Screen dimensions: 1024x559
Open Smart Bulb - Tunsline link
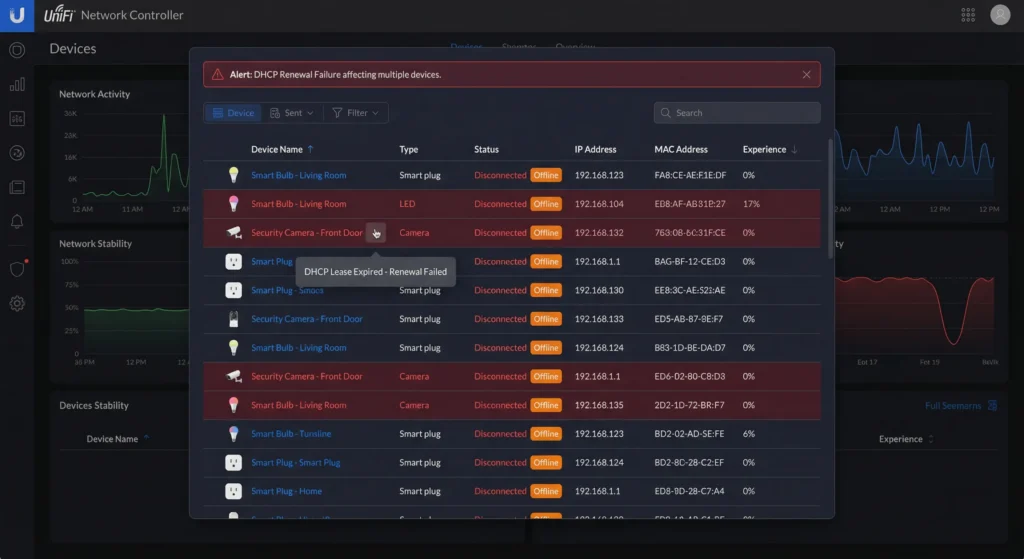[x=291, y=434]
